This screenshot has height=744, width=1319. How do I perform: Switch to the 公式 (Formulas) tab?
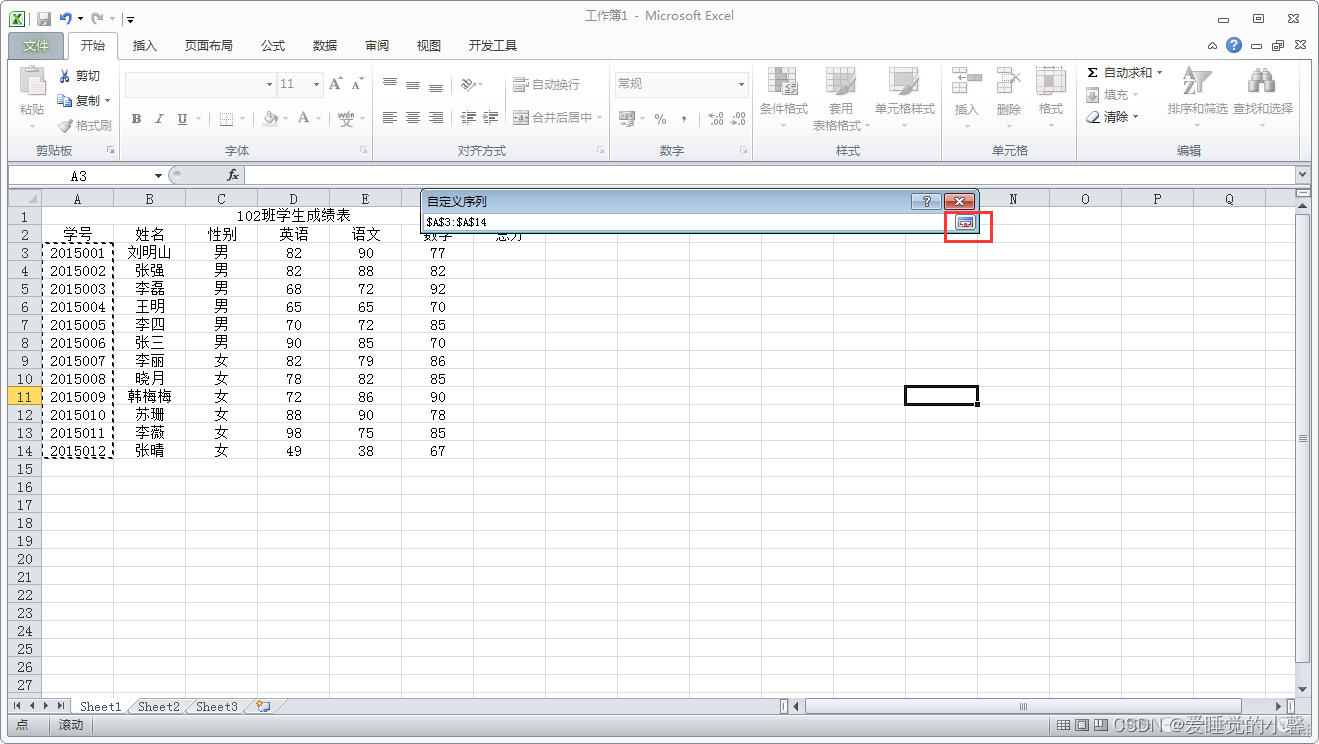[273, 46]
